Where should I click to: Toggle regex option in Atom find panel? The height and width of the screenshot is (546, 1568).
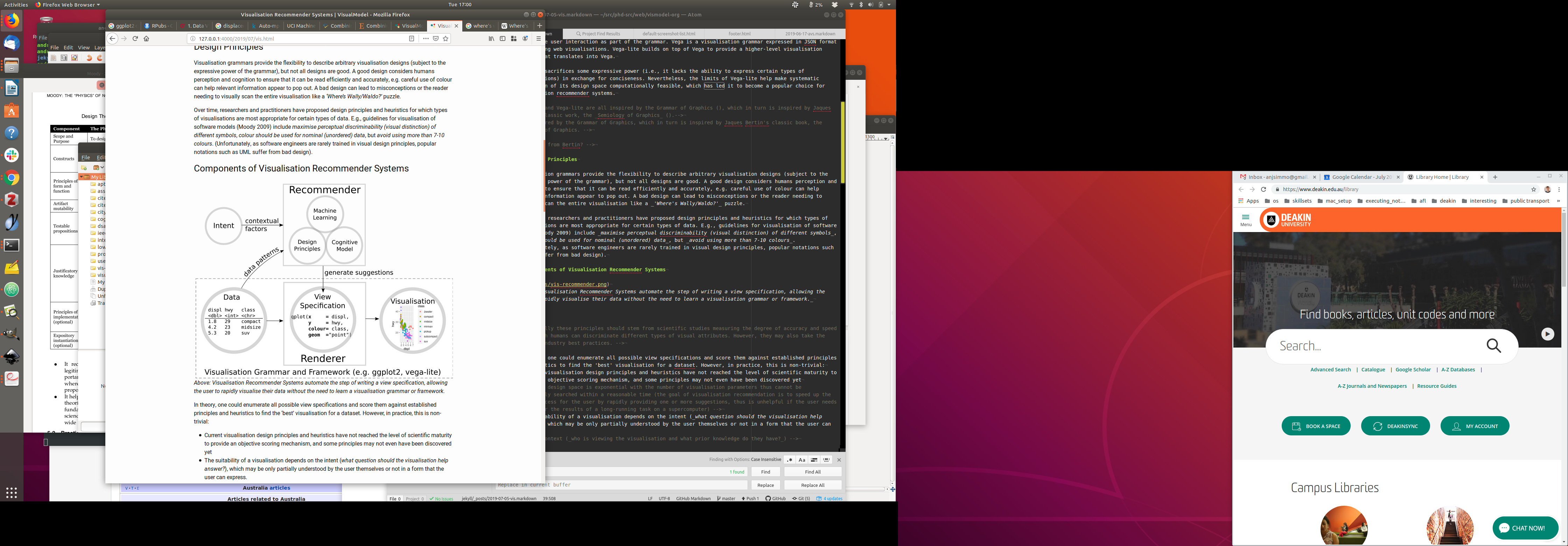[x=790, y=460]
